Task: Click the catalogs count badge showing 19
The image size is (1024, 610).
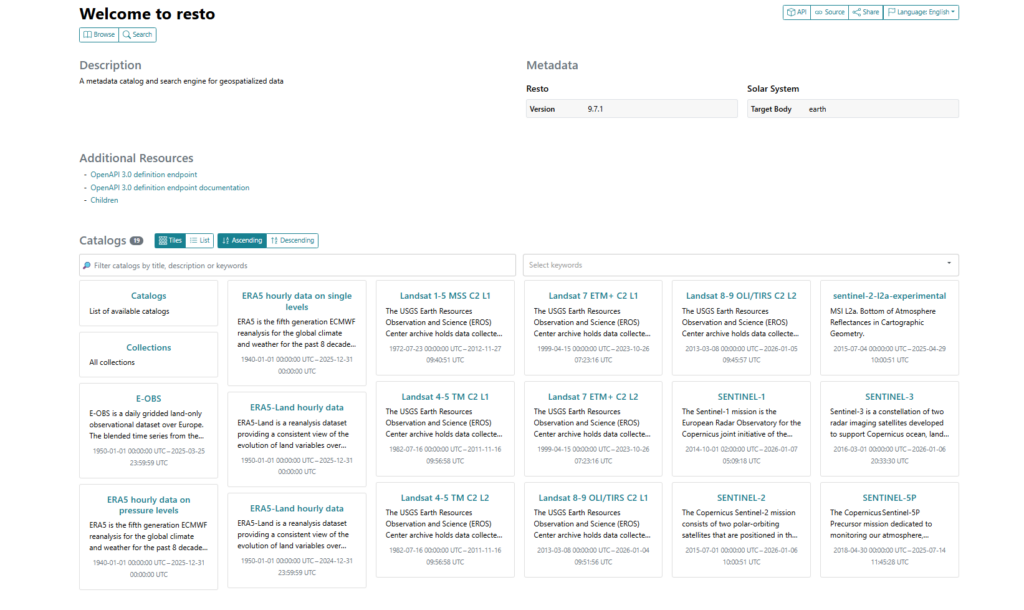Action: tap(136, 240)
